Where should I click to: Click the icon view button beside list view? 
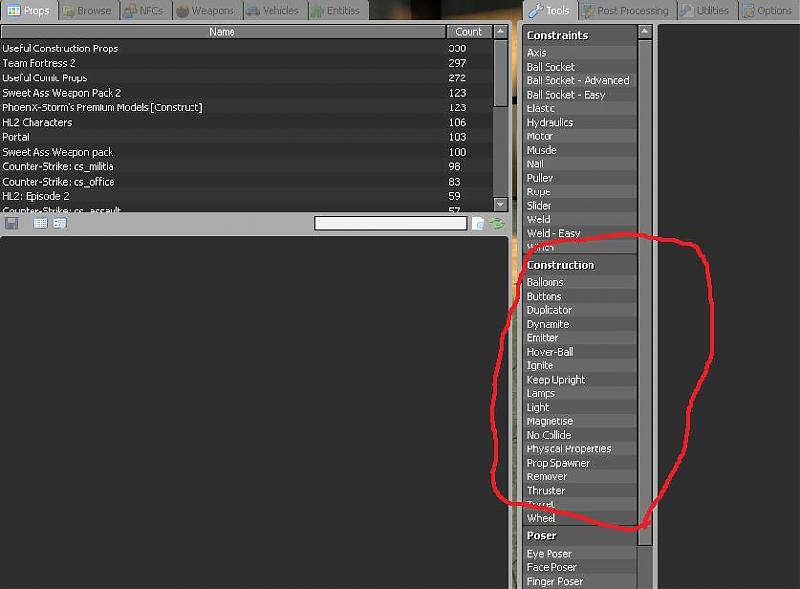pos(59,223)
